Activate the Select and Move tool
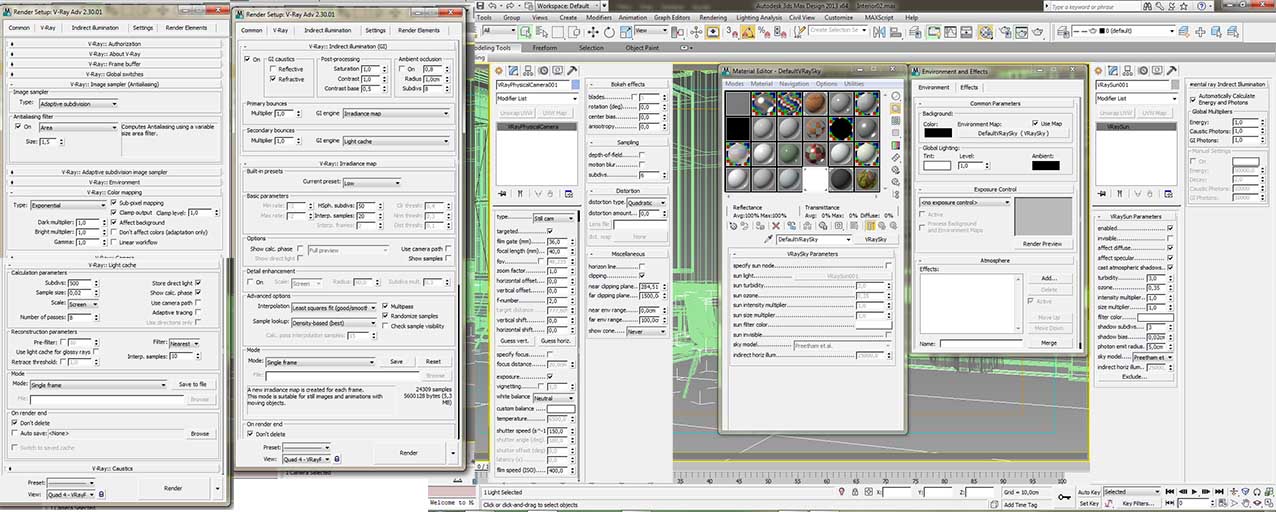The image size is (1276, 512). point(593,31)
